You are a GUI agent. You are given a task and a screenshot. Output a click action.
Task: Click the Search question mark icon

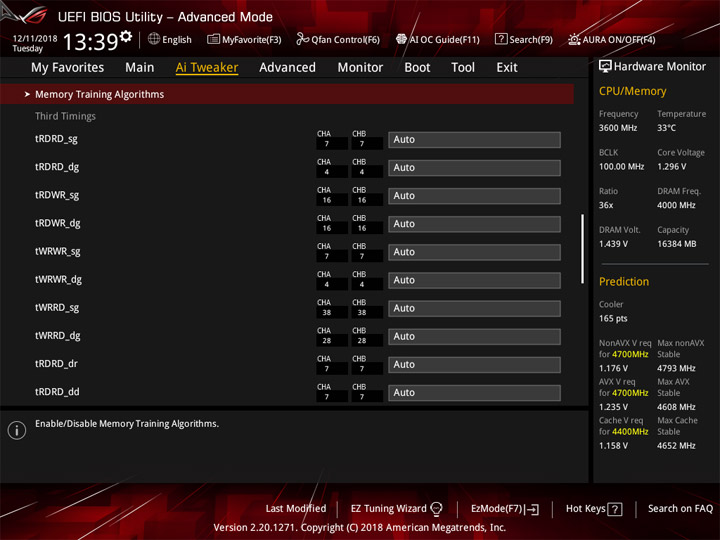pyautogui.click(x=501, y=39)
